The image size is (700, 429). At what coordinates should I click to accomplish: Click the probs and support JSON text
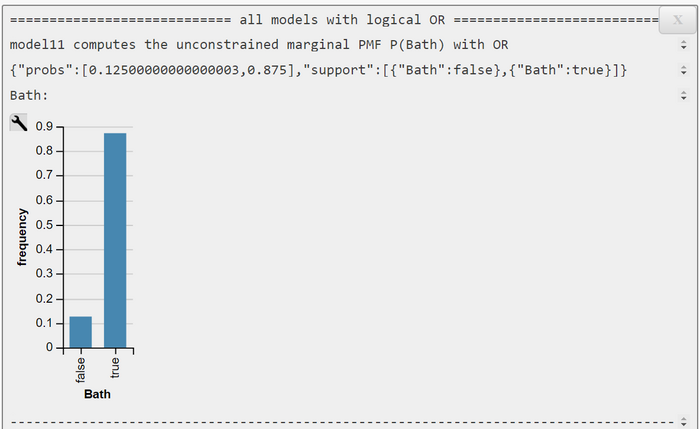coord(318,70)
